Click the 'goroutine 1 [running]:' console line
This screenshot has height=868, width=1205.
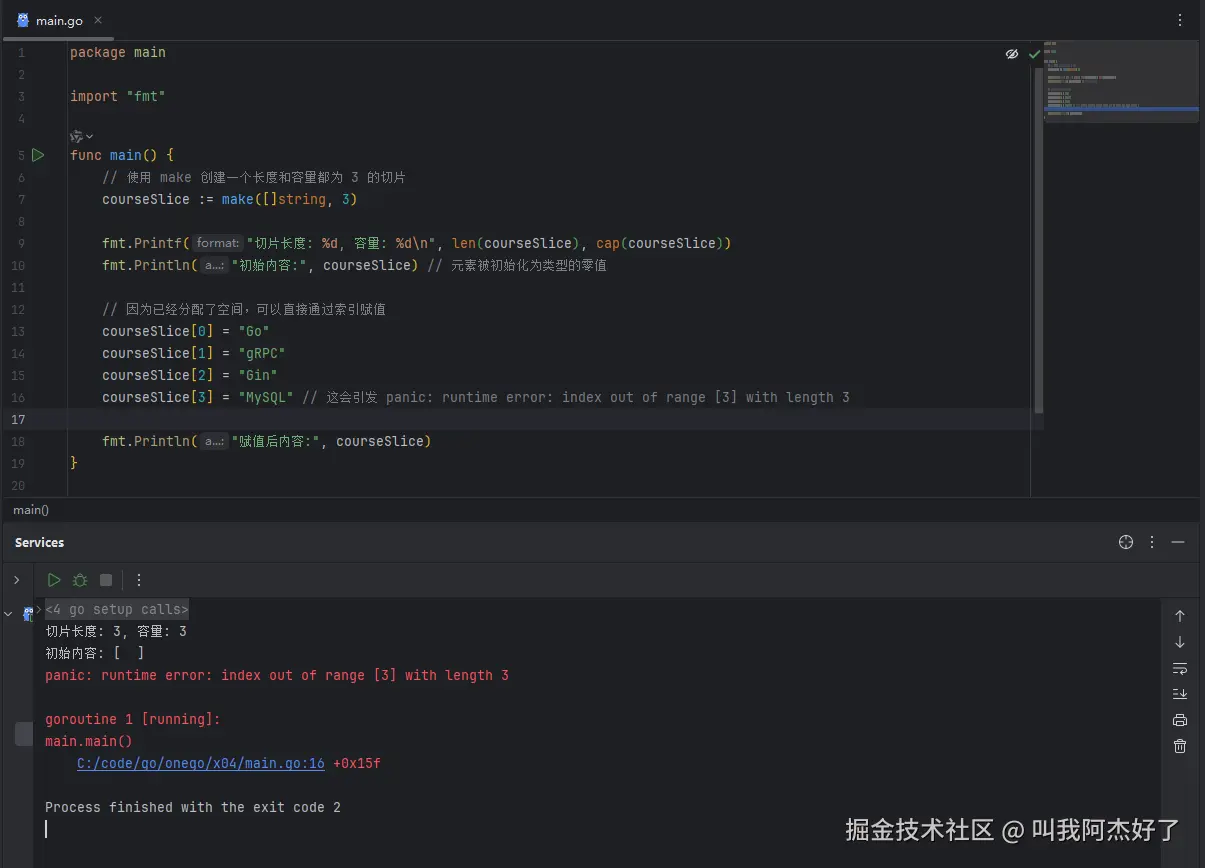(133, 719)
